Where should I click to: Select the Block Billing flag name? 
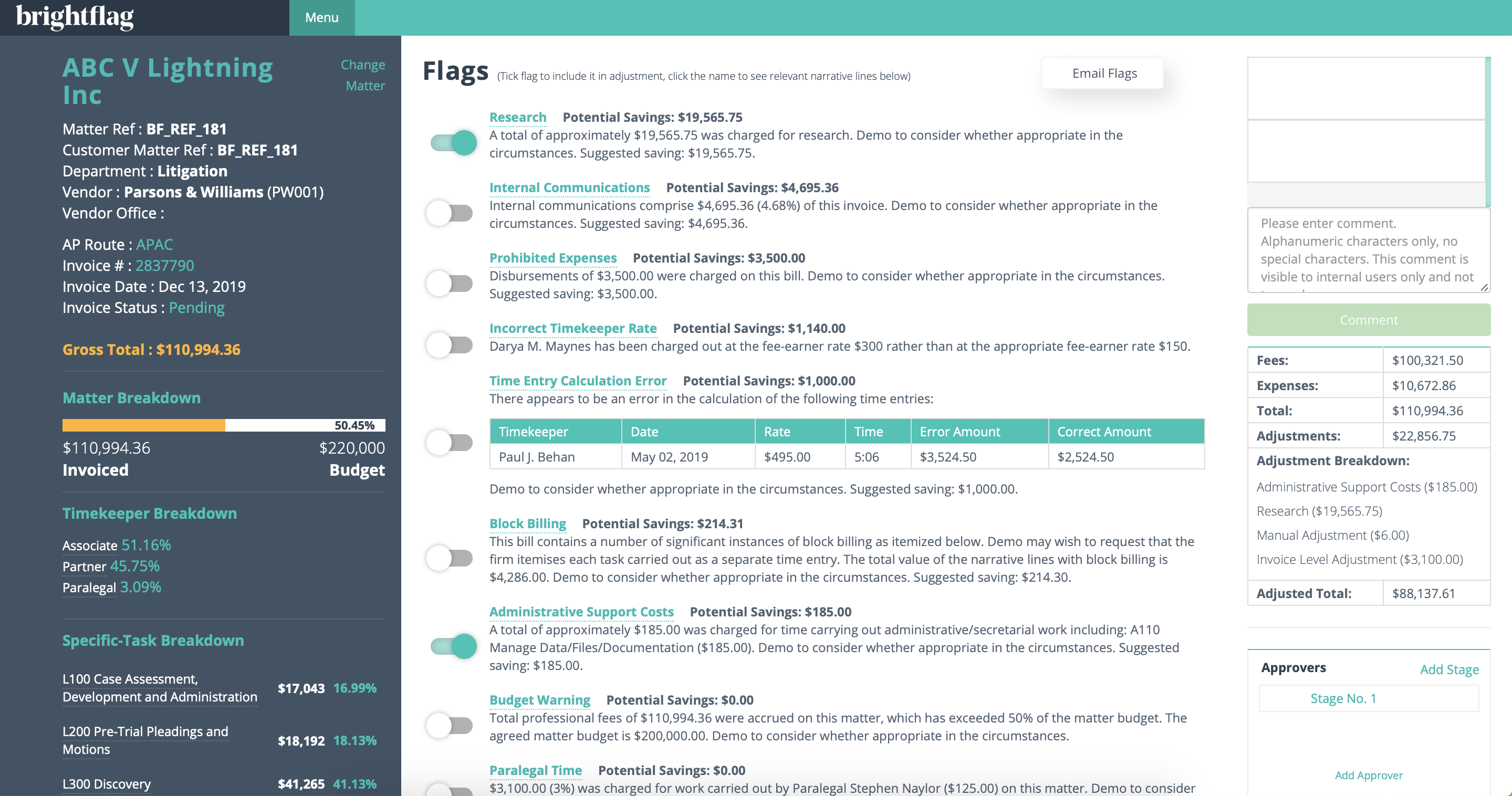coord(527,523)
